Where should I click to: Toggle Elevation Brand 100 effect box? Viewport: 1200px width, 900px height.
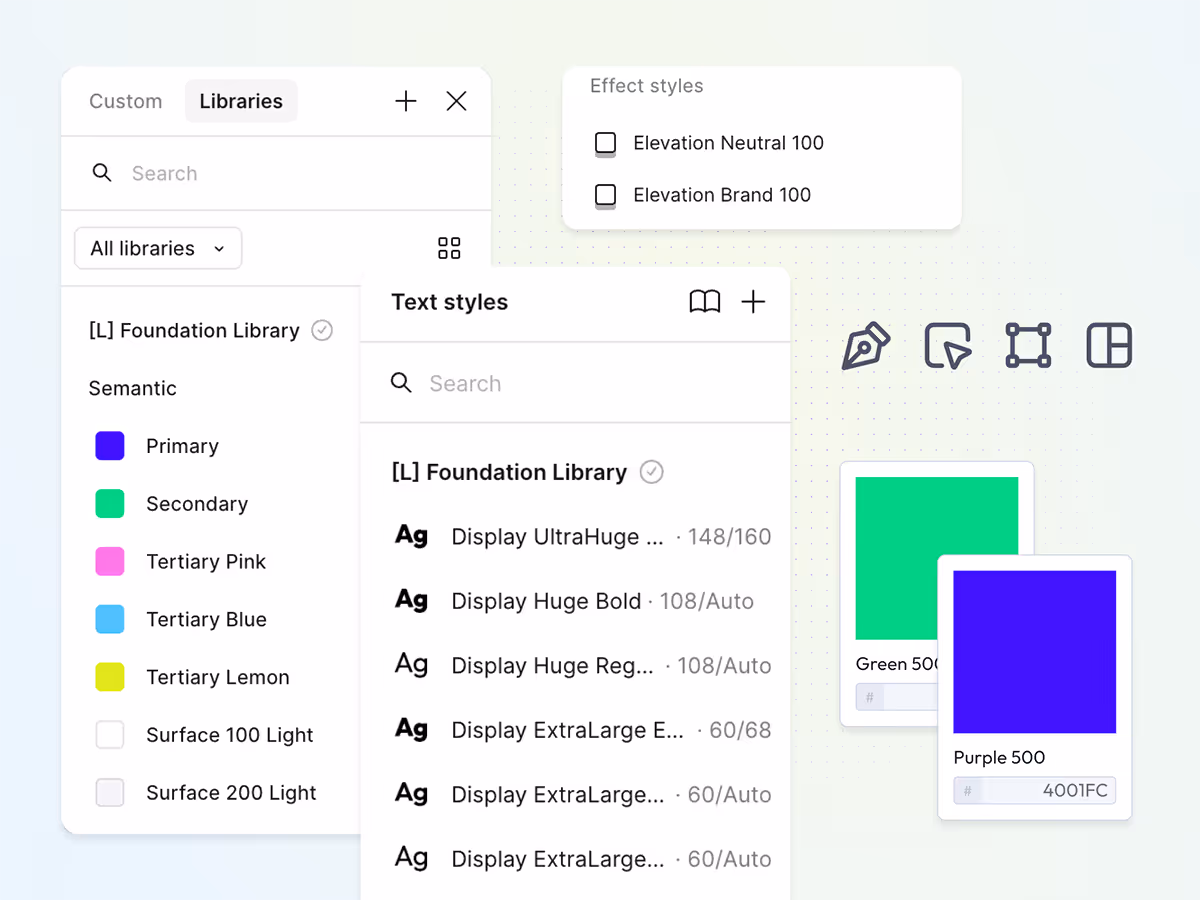(x=606, y=196)
